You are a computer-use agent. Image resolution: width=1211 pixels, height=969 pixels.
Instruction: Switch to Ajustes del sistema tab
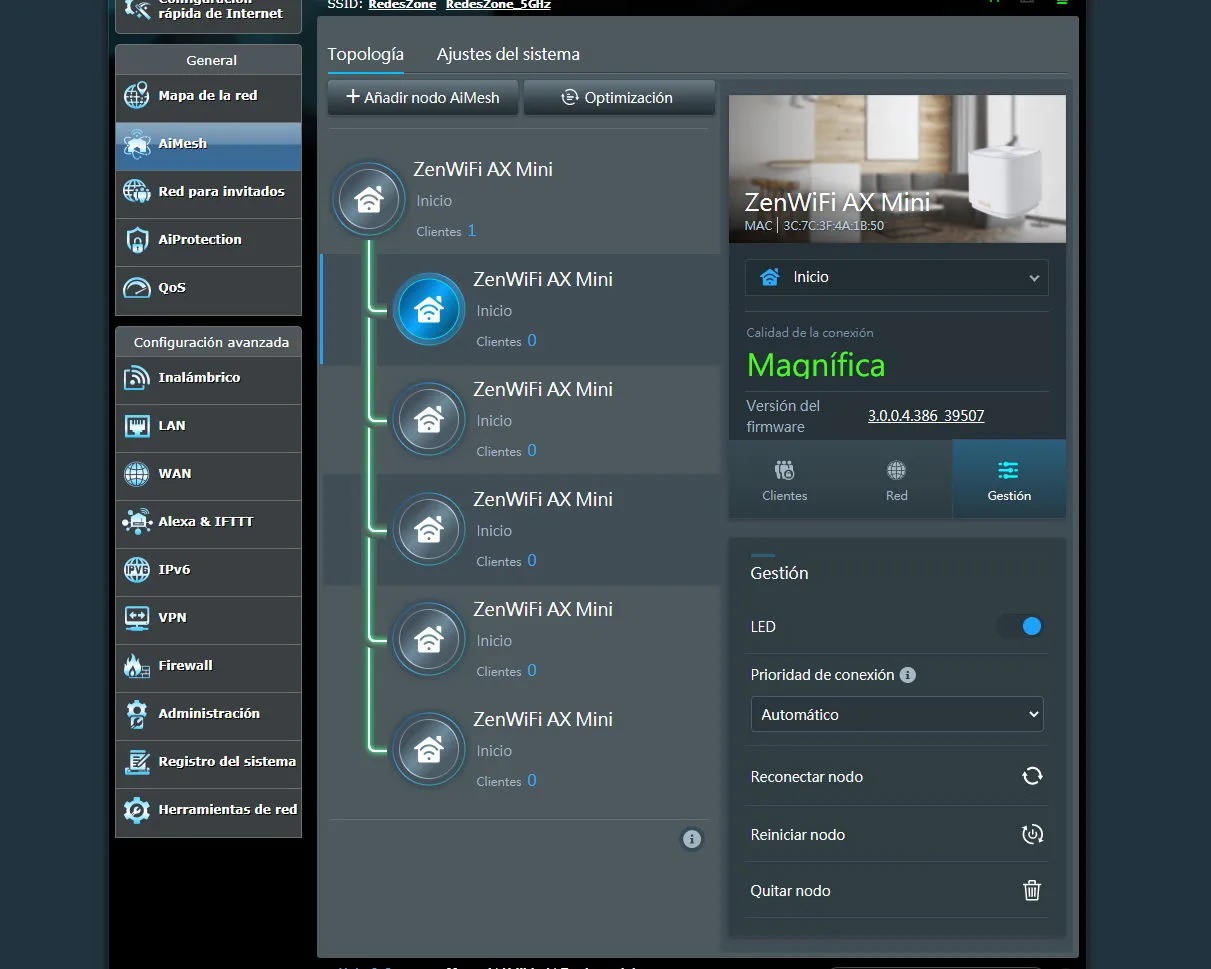pyautogui.click(x=508, y=54)
